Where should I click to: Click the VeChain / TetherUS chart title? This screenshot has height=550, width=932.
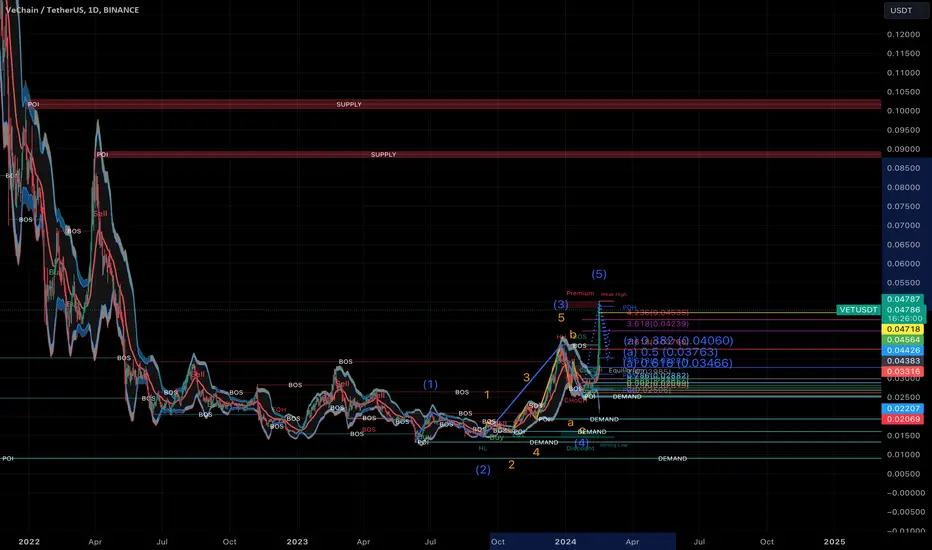click(x=72, y=10)
